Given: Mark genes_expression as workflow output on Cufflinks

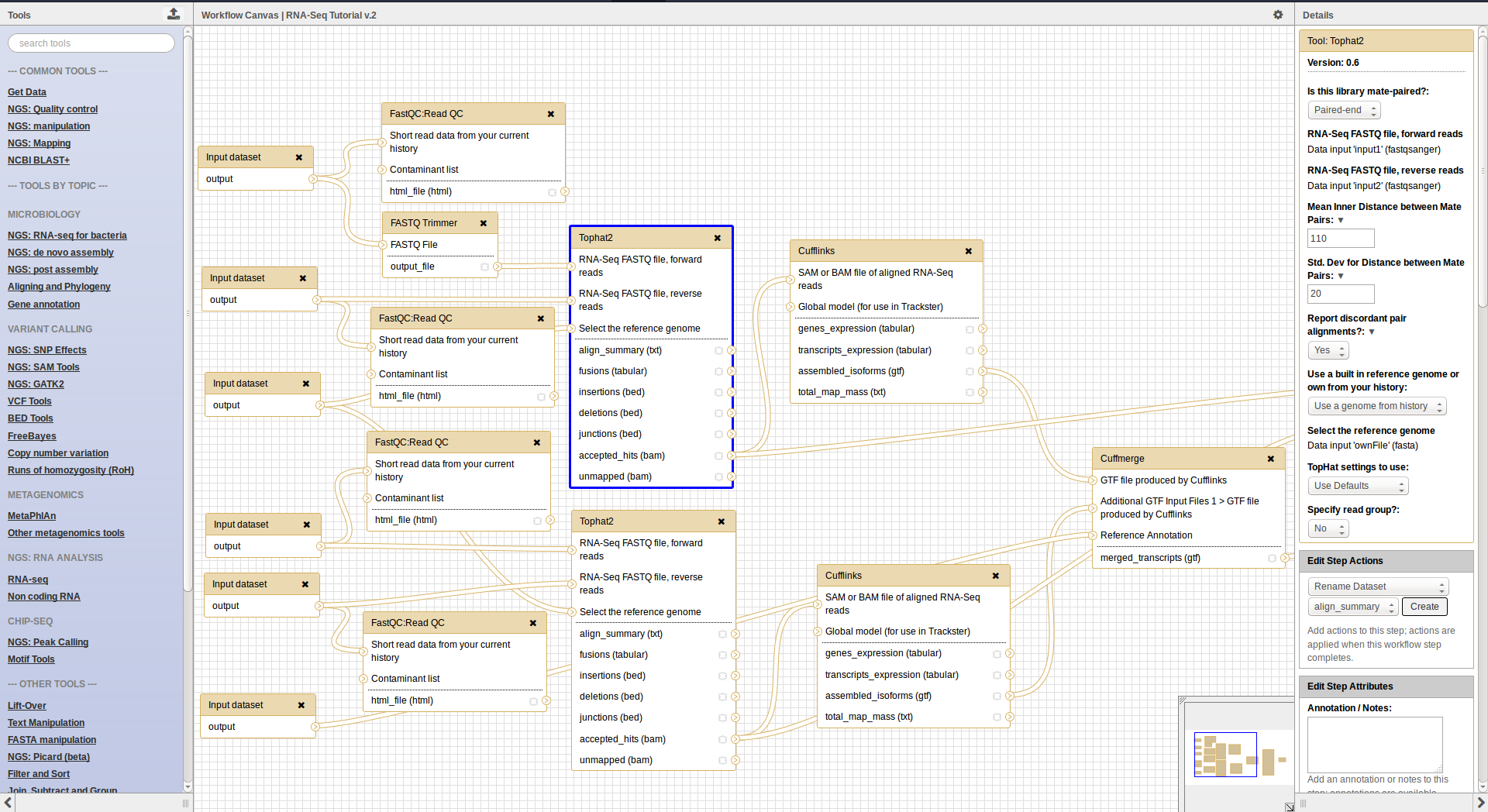Looking at the screenshot, I should 970,329.
